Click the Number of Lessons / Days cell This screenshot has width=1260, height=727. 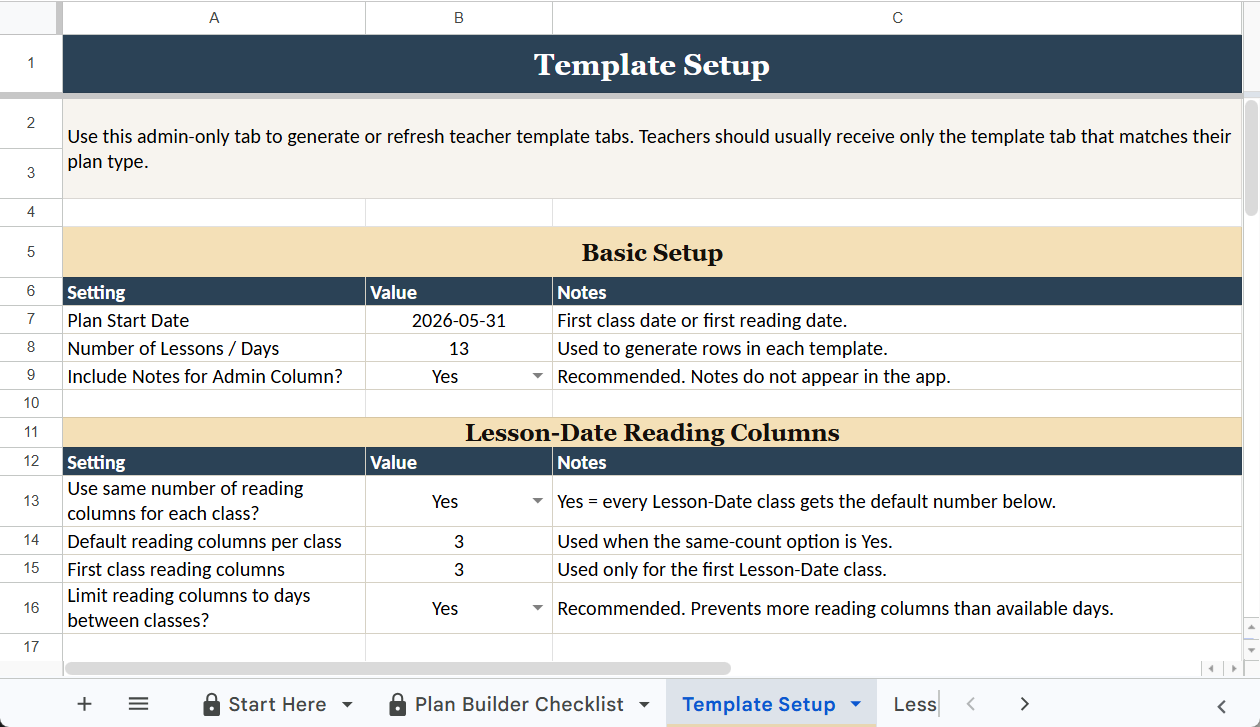click(x=214, y=349)
